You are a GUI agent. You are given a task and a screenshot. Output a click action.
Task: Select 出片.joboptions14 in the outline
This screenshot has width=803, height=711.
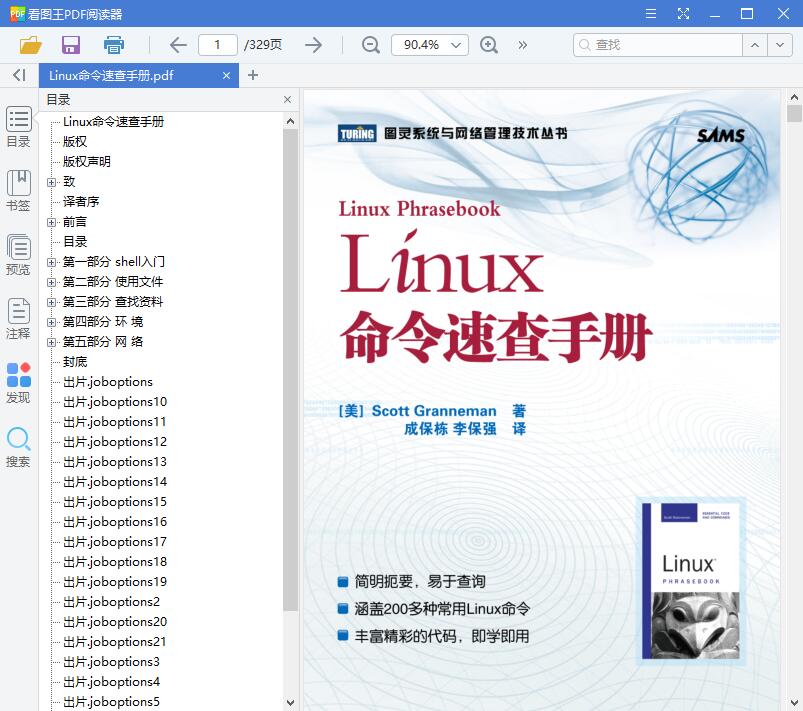(115, 482)
